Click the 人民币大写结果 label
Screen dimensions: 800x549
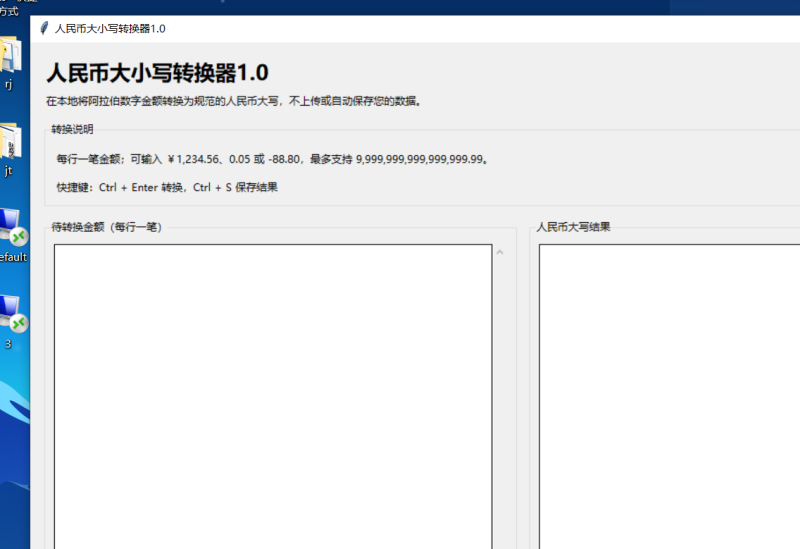tap(573, 227)
